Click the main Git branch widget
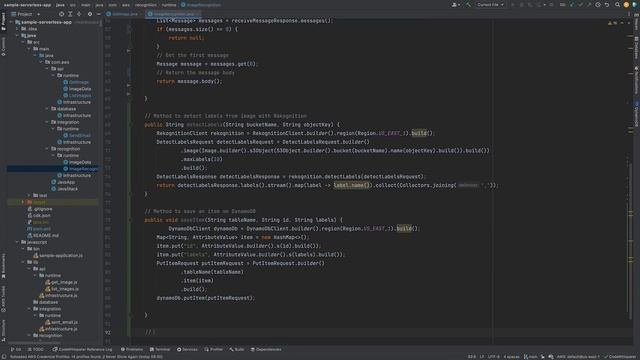 point(531,357)
